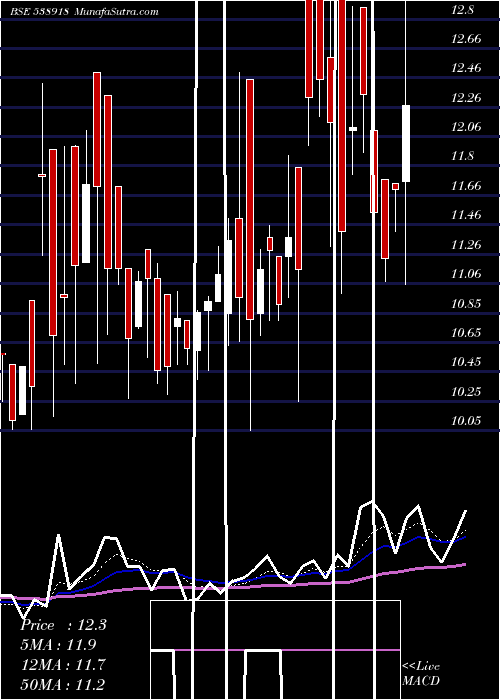500x700 pixels.
Task: Click the 12MA : 11.7 legend entry
Action: (63, 664)
